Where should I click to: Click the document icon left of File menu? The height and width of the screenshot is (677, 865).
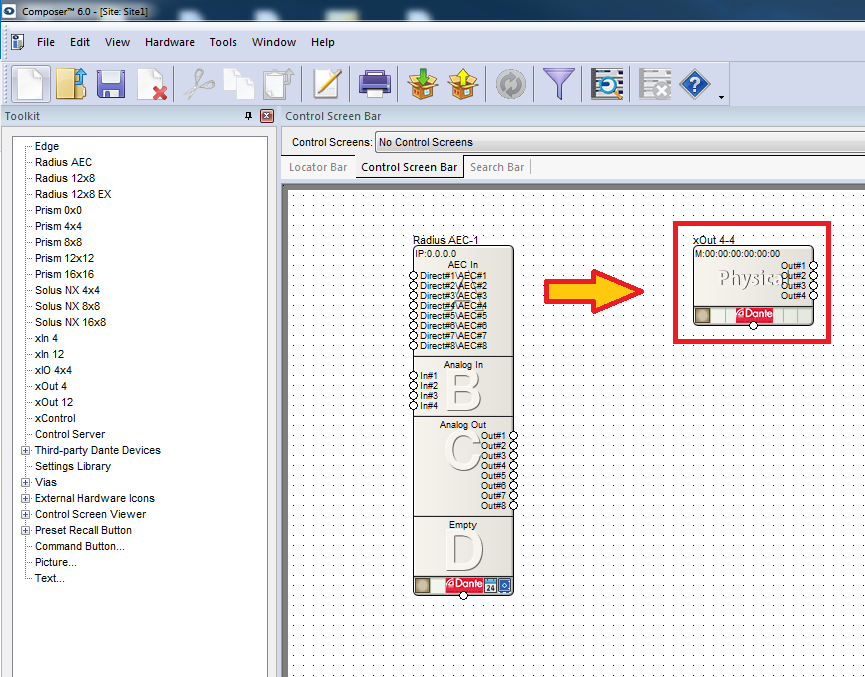tap(18, 42)
